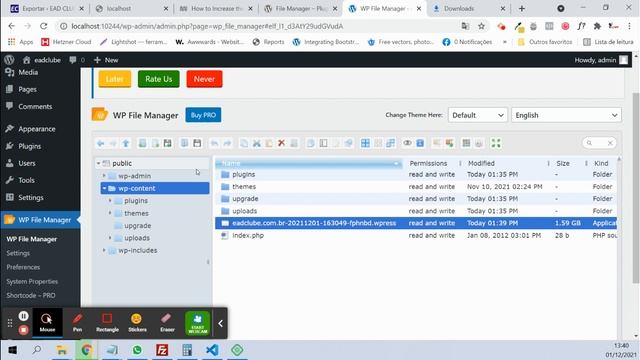640x360 pixels.
Task: Select the Eraser tool in the recorder bar
Action: coord(167,322)
